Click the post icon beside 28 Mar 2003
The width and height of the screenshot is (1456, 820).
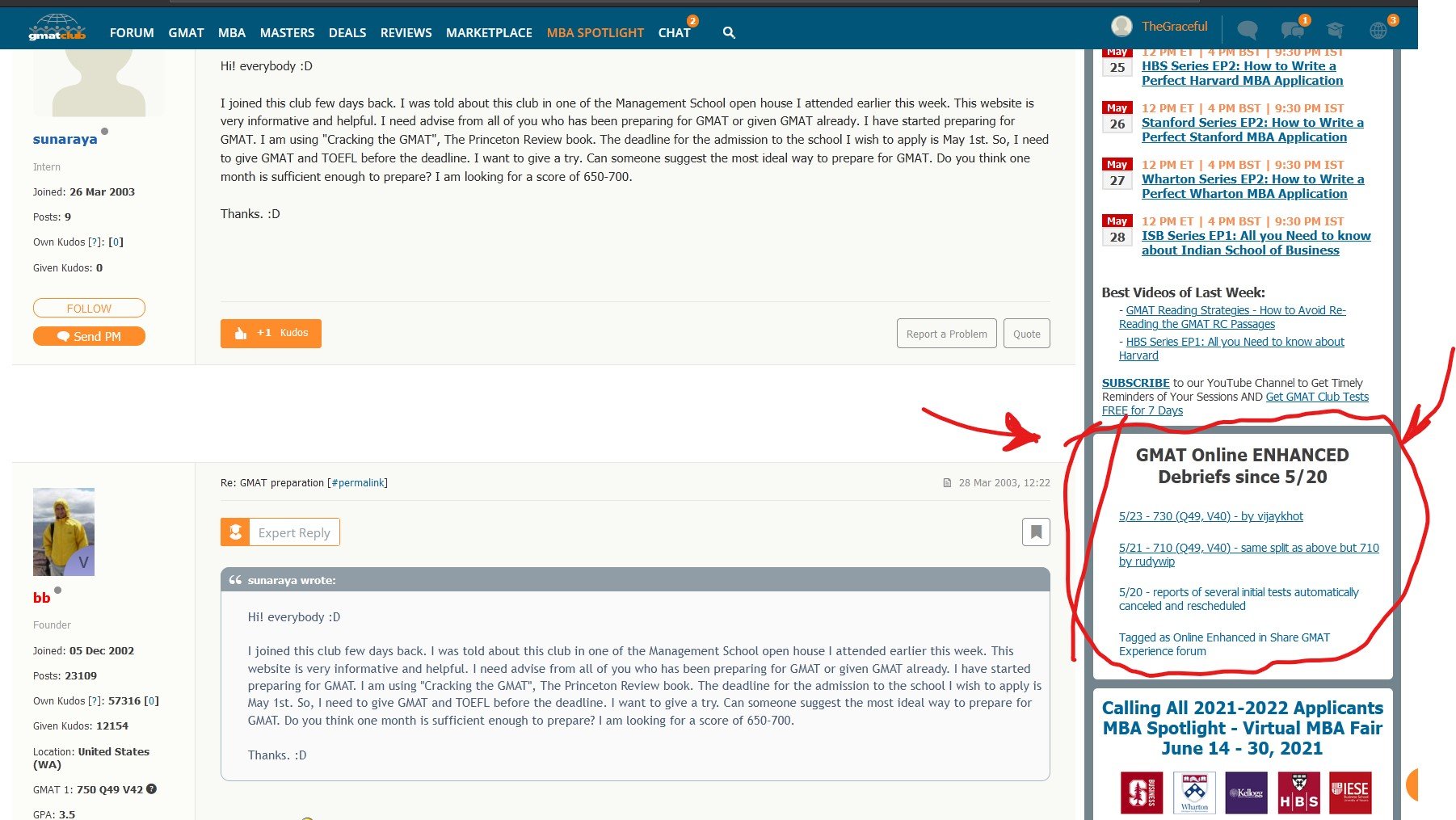[x=947, y=483]
